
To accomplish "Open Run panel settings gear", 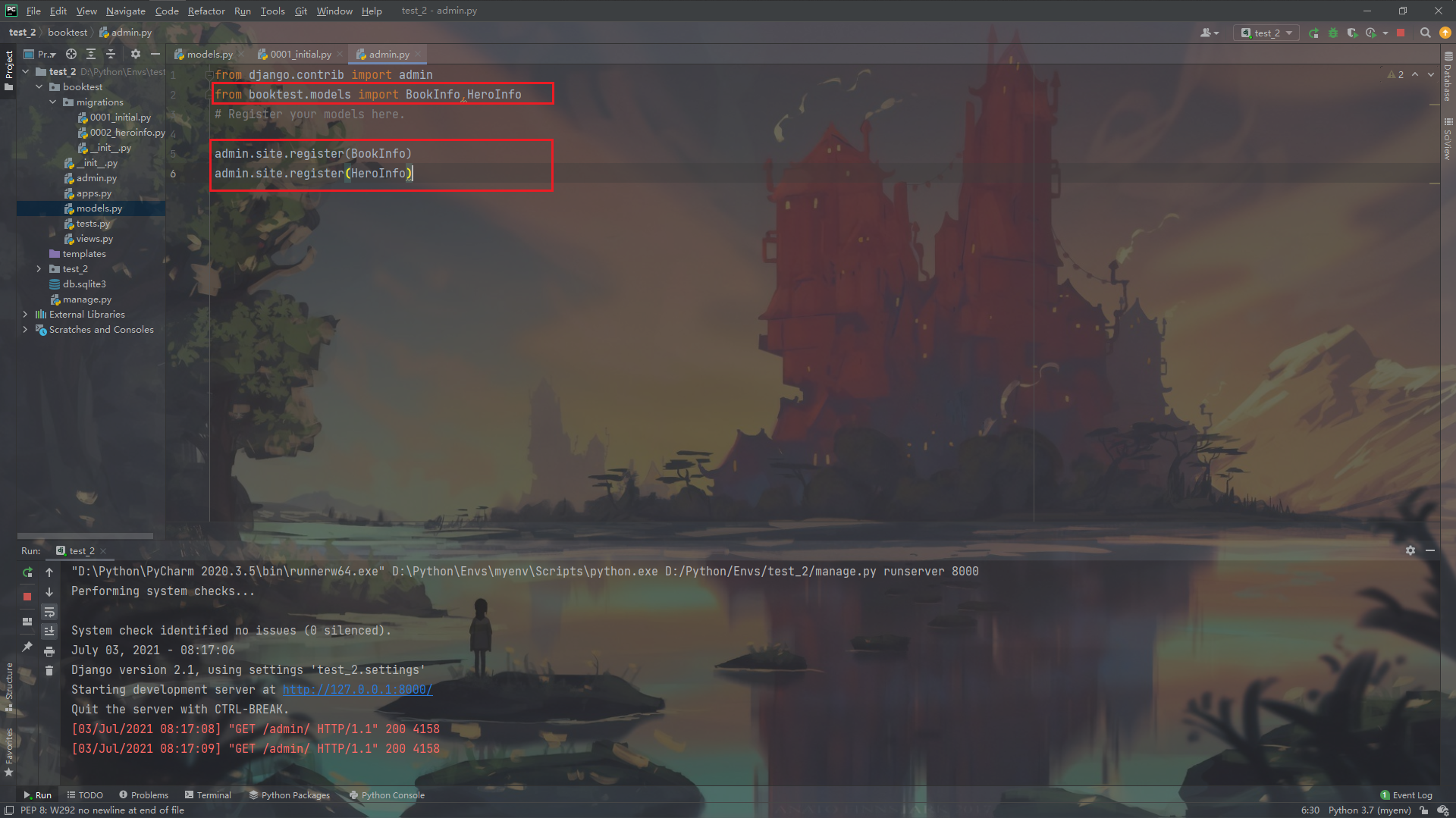I will pos(1410,550).
